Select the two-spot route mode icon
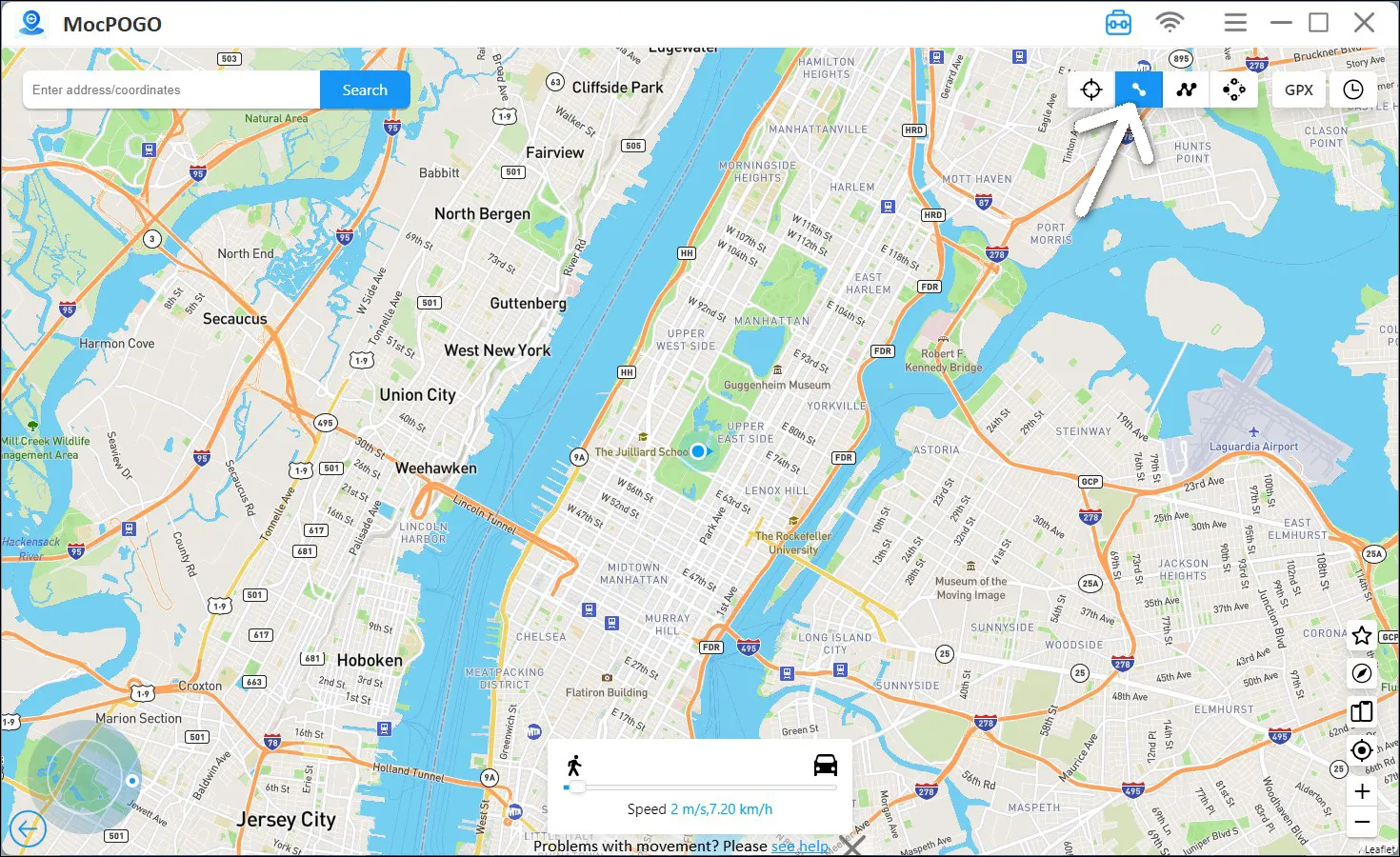The height and width of the screenshot is (857, 1400). tap(1139, 90)
